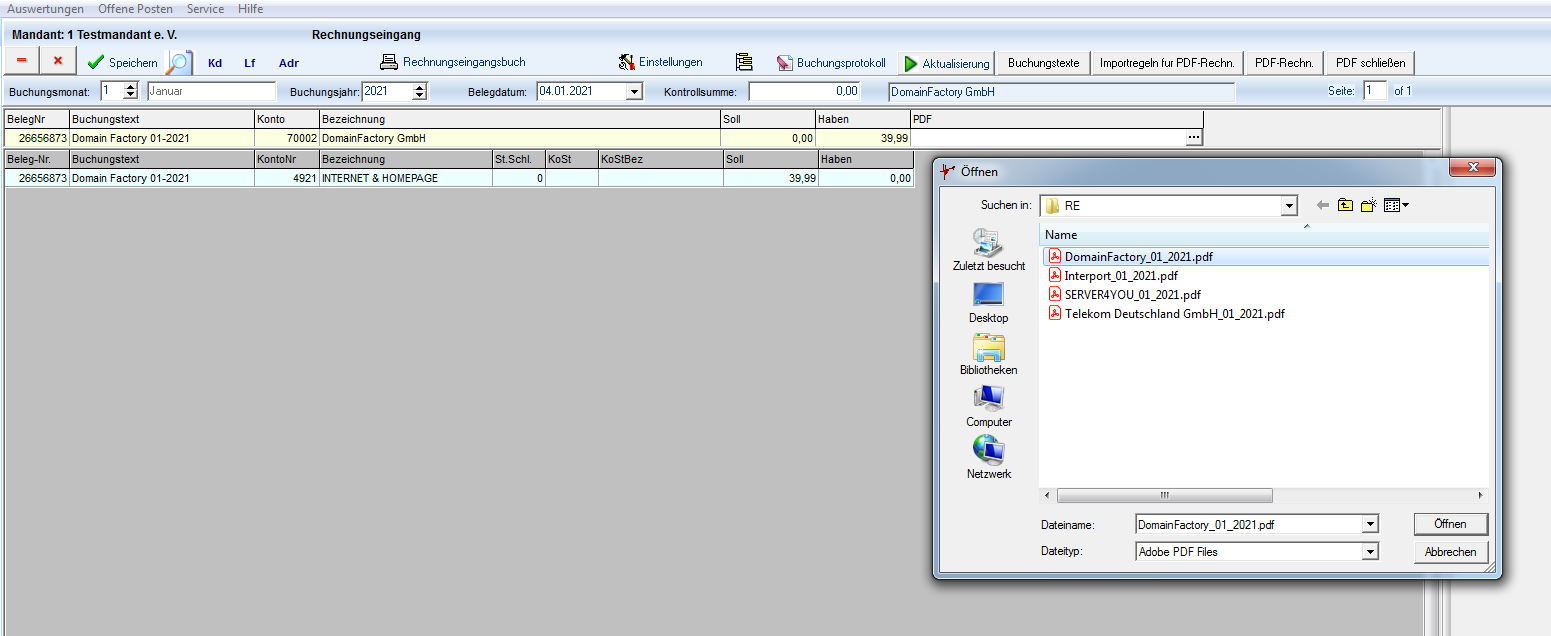The width and height of the screenshot is (1551, 636).
Task: Go back in the Öffnen dialog
Action: pos(1323,205)
